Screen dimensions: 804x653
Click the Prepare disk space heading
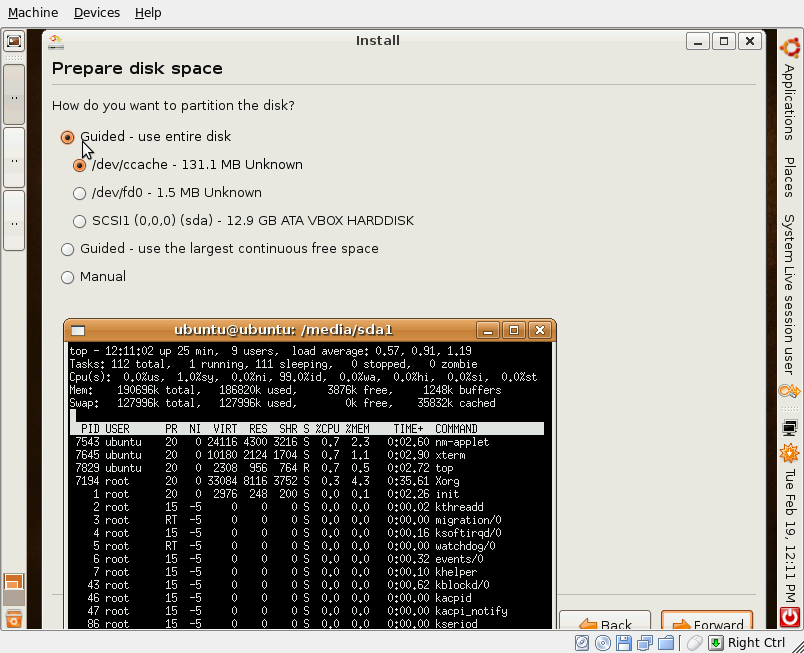(x=137, y=69)
